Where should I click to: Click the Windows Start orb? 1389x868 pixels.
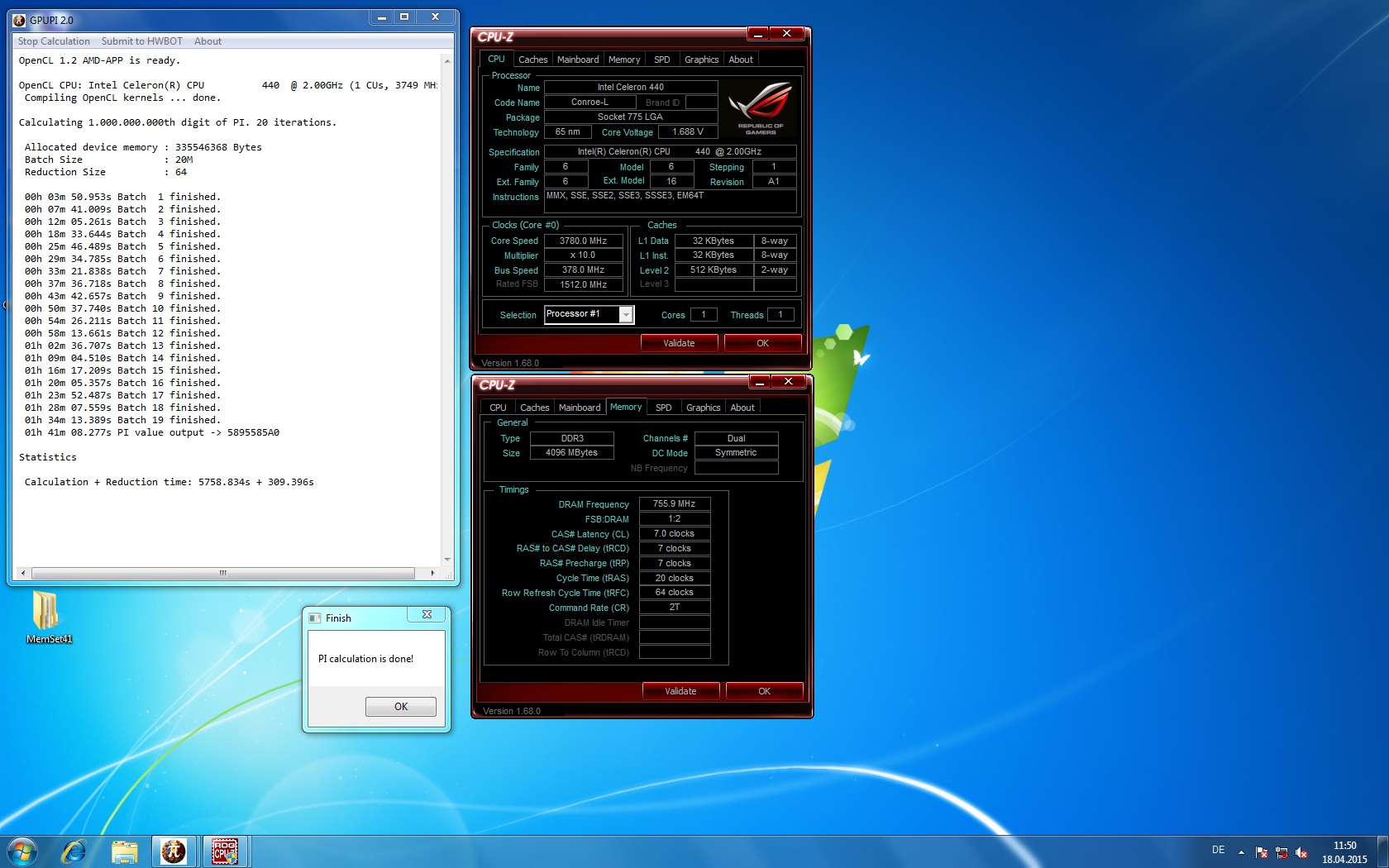[x=22, y=851]
